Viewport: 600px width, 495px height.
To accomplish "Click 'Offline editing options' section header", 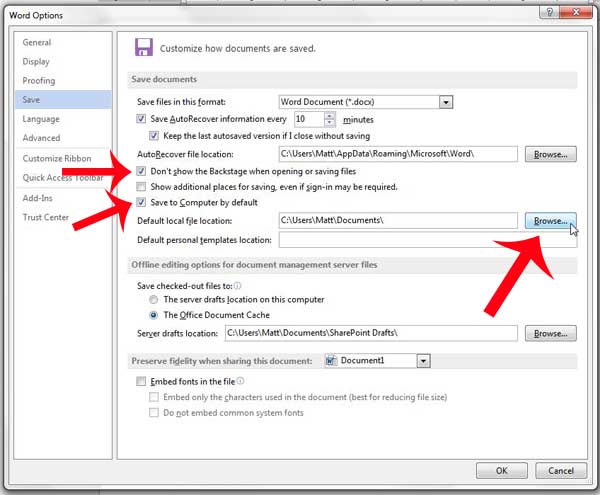I will [254, 265].
